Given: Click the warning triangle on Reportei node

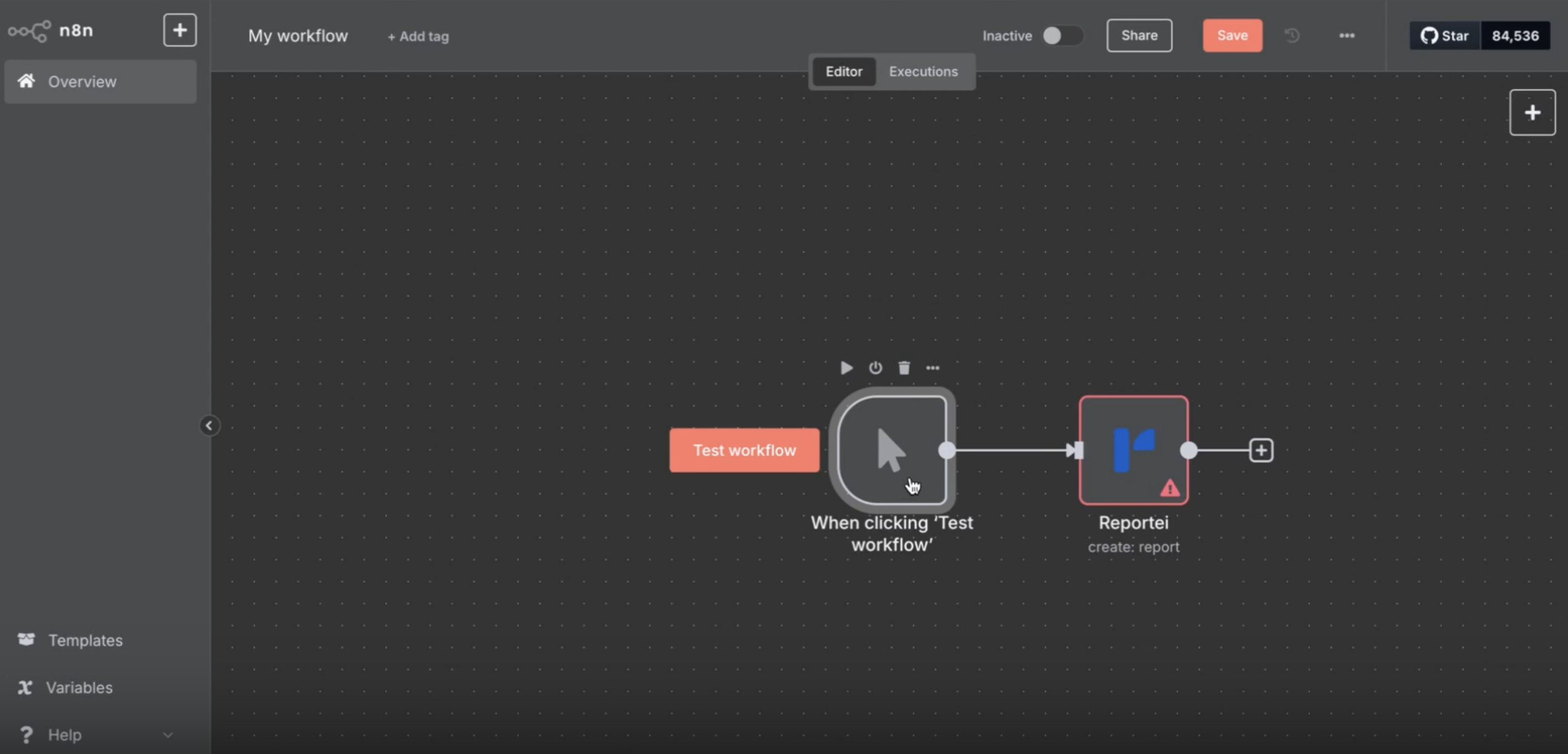Looking at the screenshot, I should click(x=1169, y=488).
